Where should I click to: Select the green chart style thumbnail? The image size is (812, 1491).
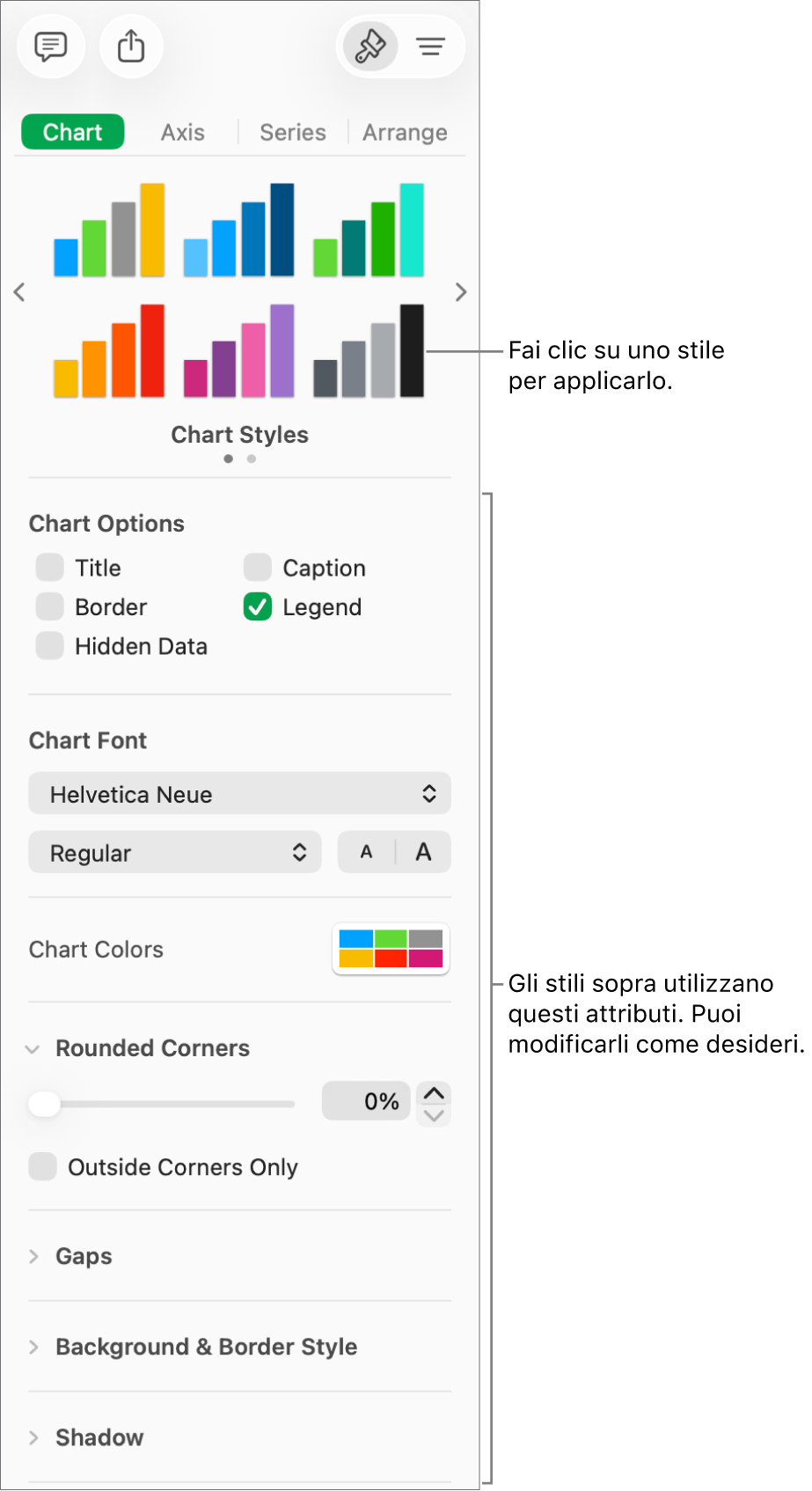(369, 229)
